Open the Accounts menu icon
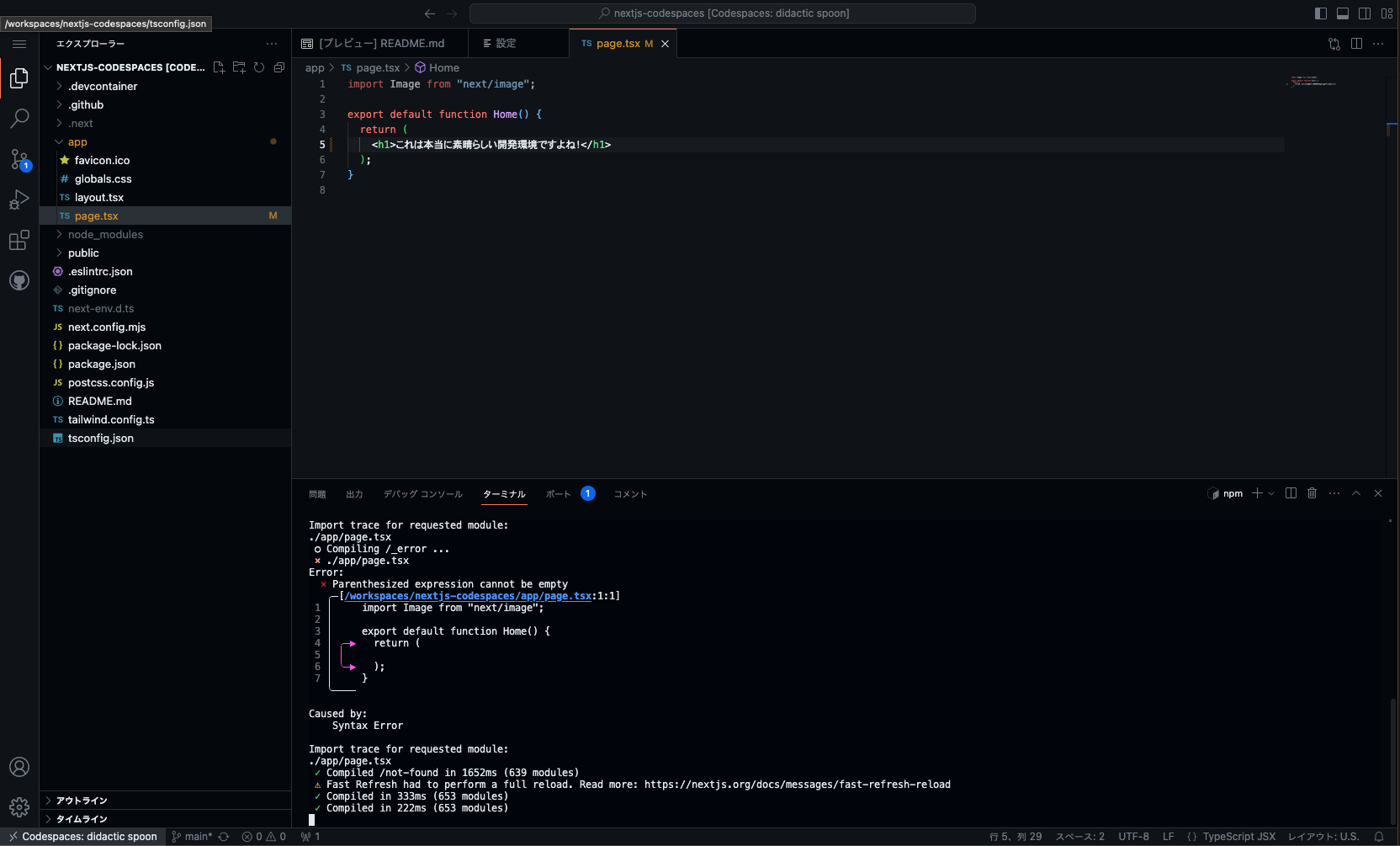 (19, 767)
